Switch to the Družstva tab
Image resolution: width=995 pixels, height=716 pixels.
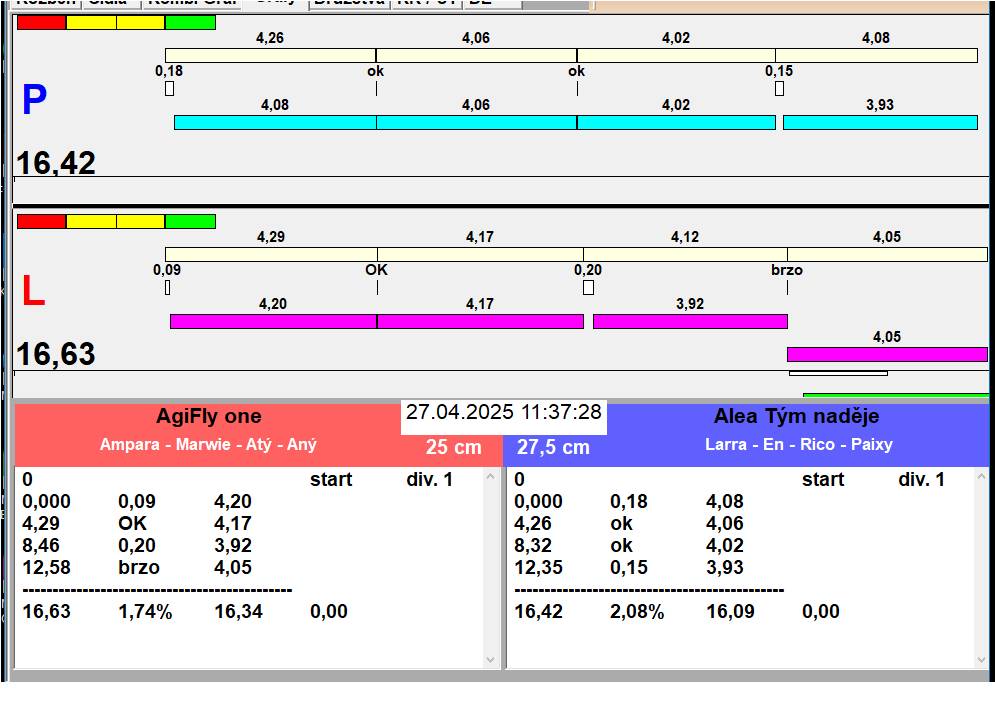[x=347, y=3]
